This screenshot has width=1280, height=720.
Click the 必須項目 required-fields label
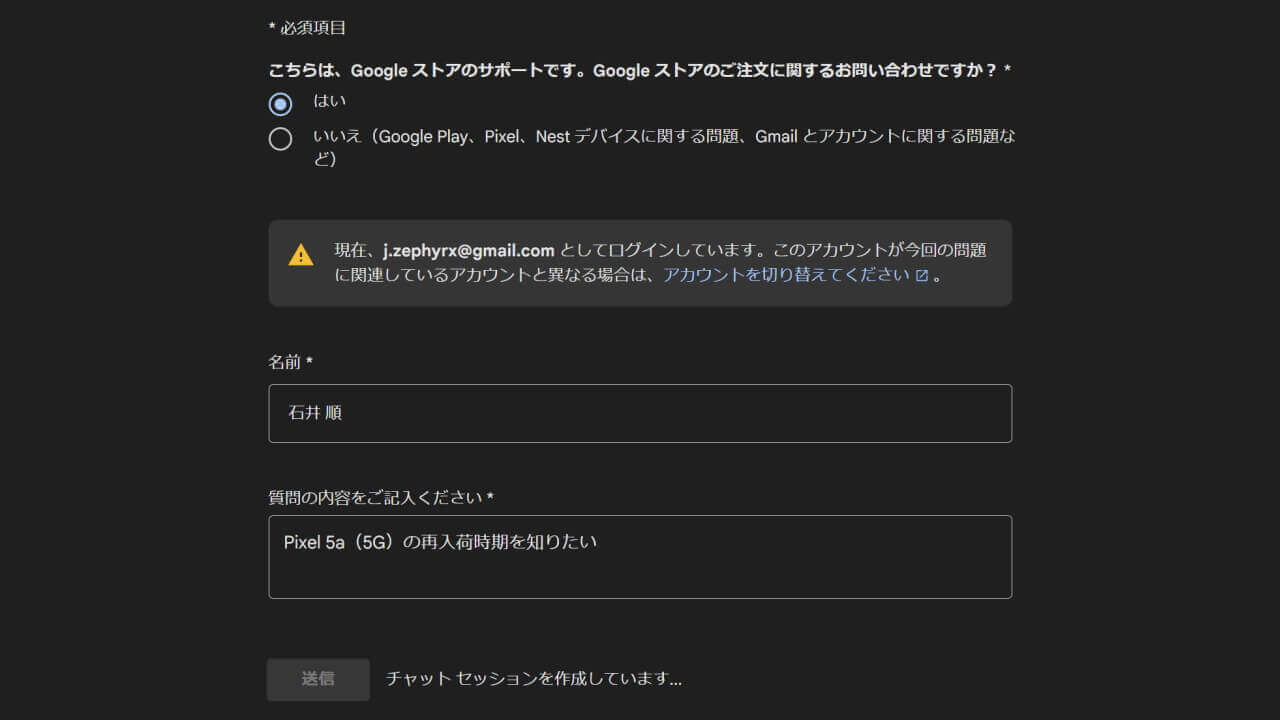[306, 27]
